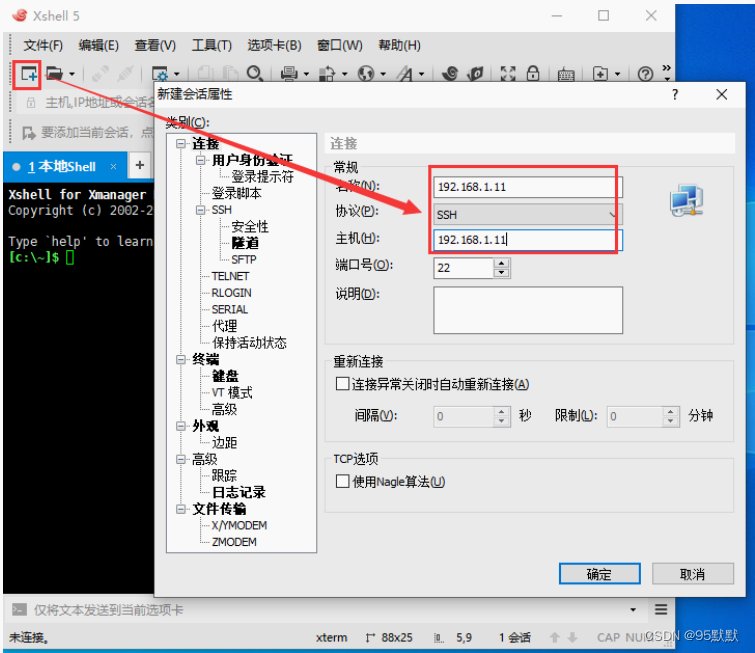Viewport: 755px width, 653px height.
Task: Click the color scheme icon in toolbar
Action: [327, 74]
